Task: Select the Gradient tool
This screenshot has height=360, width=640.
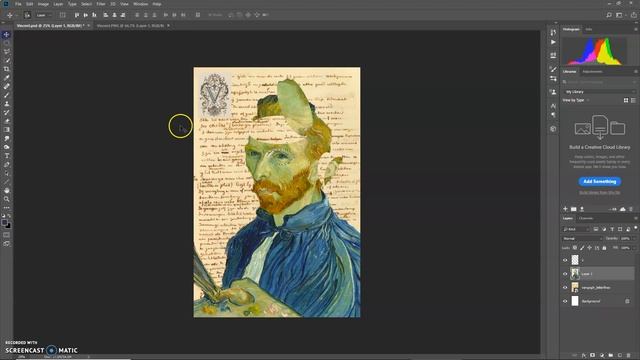Action: coord(7,129)
